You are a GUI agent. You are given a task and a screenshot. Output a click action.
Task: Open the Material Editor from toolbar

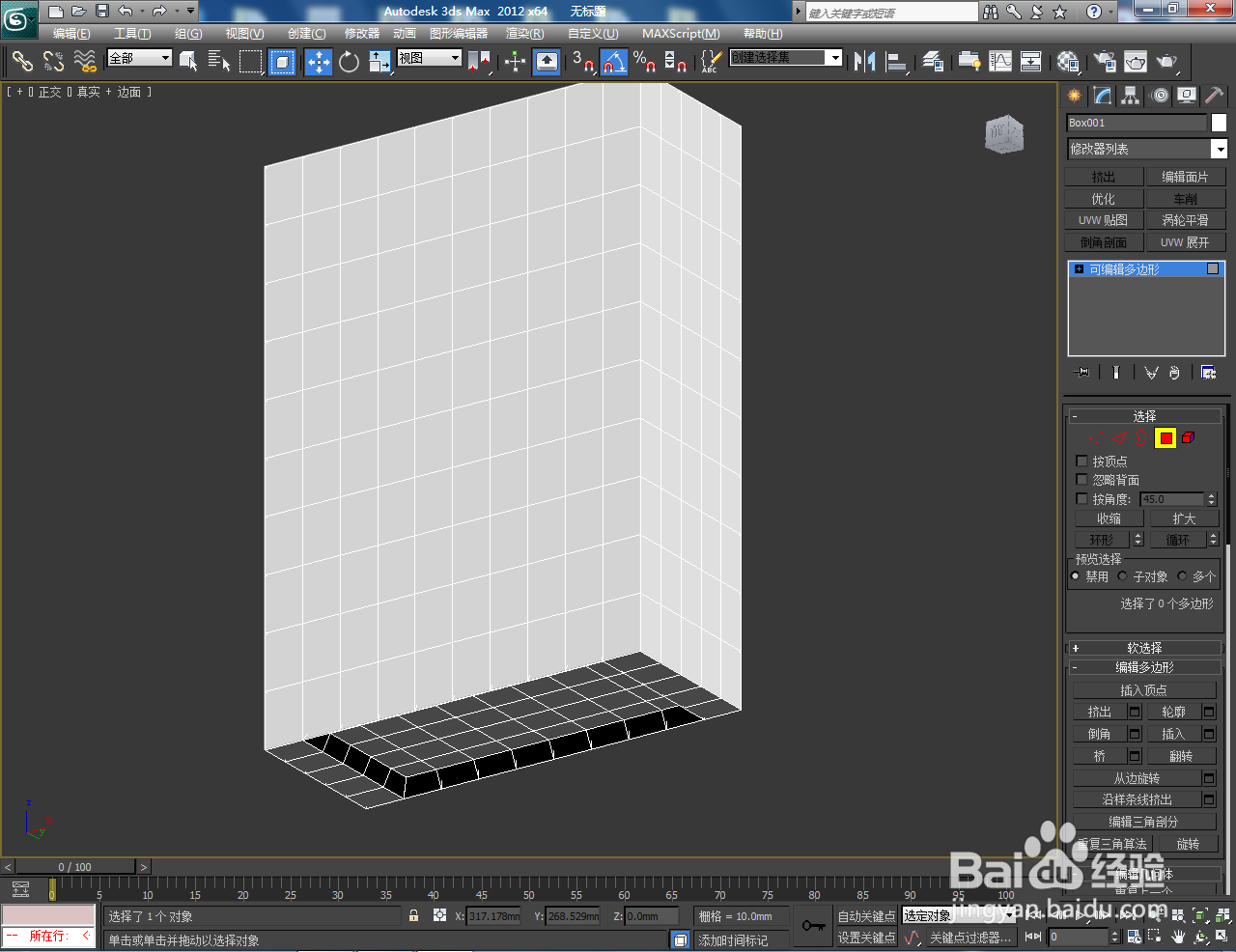tap(1067, 62)
